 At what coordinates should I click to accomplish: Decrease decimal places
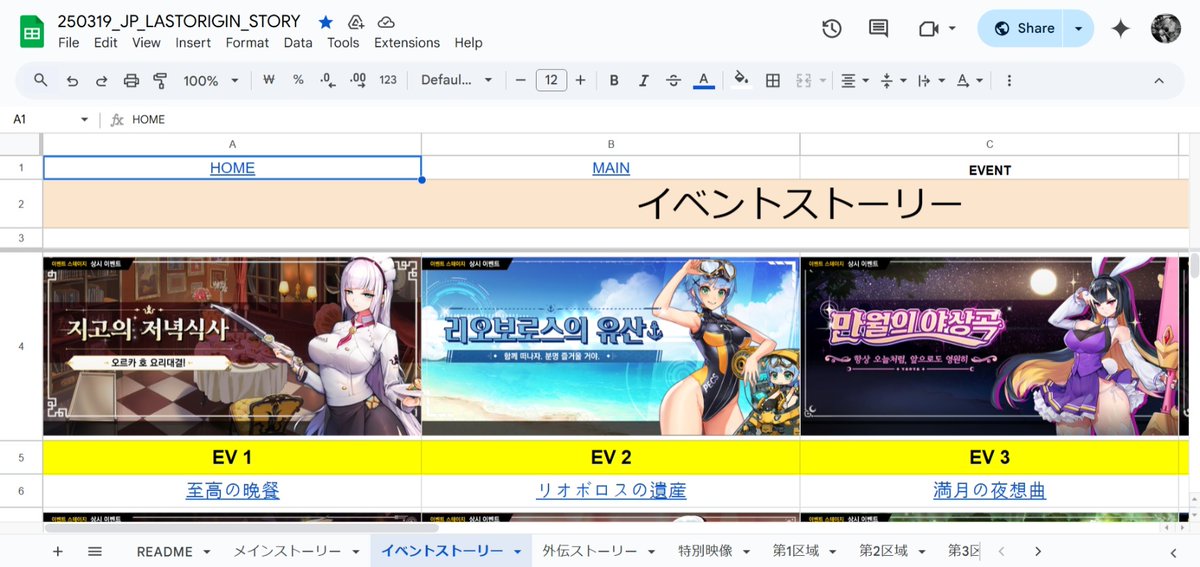point(327,80)
